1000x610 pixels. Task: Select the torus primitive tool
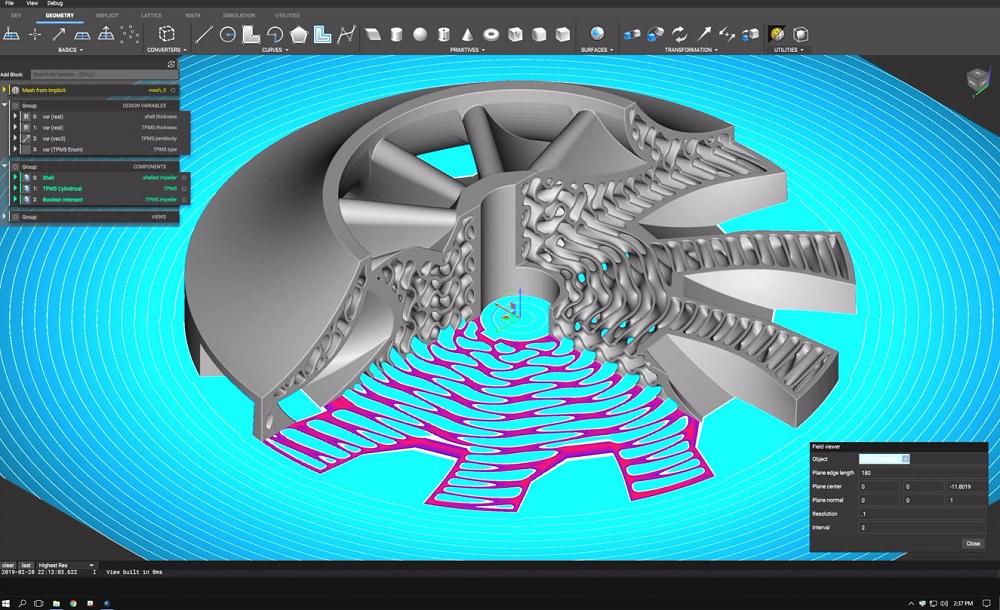490,33
